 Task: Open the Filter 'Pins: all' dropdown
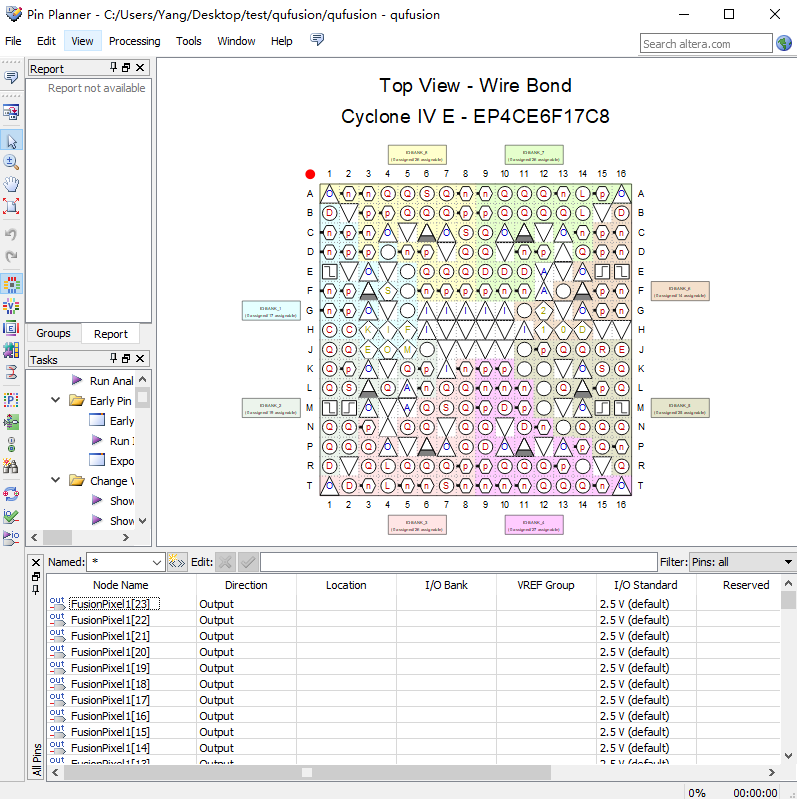pos(788,562)
